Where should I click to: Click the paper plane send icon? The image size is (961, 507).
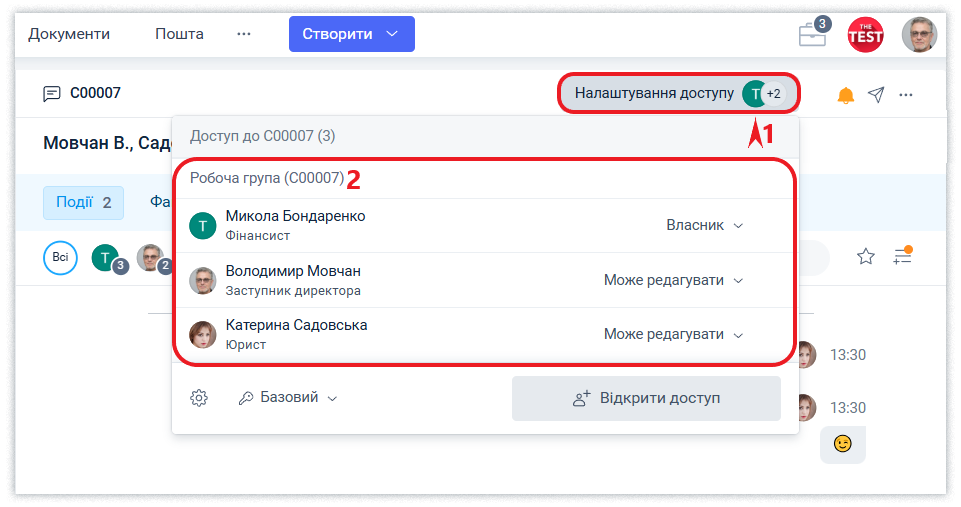point(876,94)
